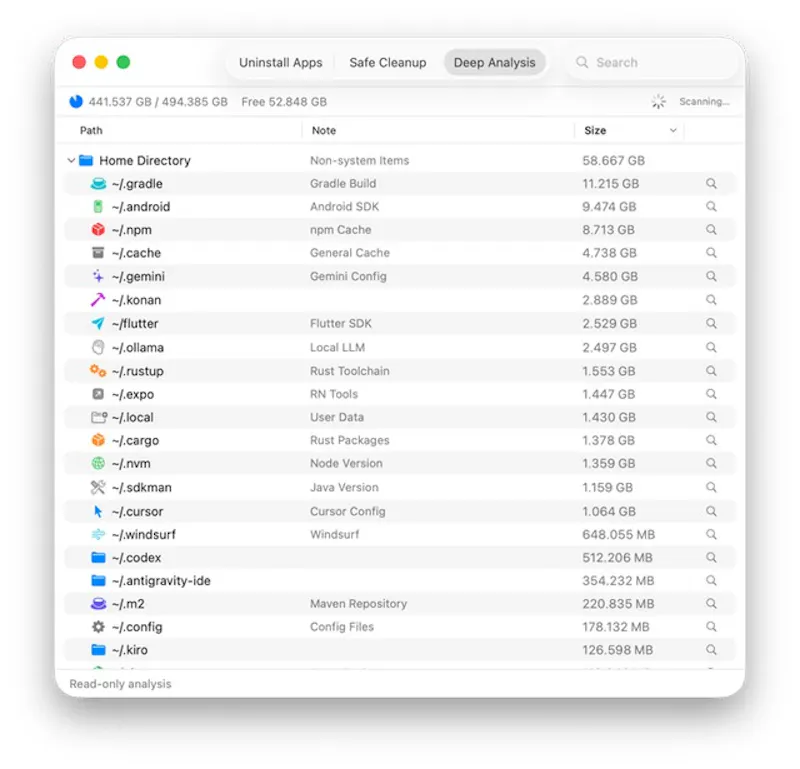This screenshot has width=800, height=769.
Task: Inspect ~/.cache via its magnifier icon
Action: point(711,253)
